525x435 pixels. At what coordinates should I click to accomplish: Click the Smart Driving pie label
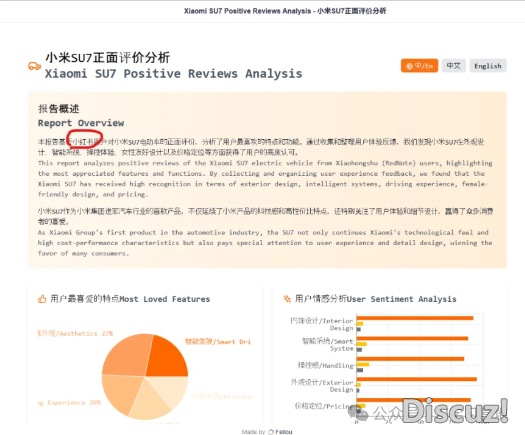pos(218,342)
